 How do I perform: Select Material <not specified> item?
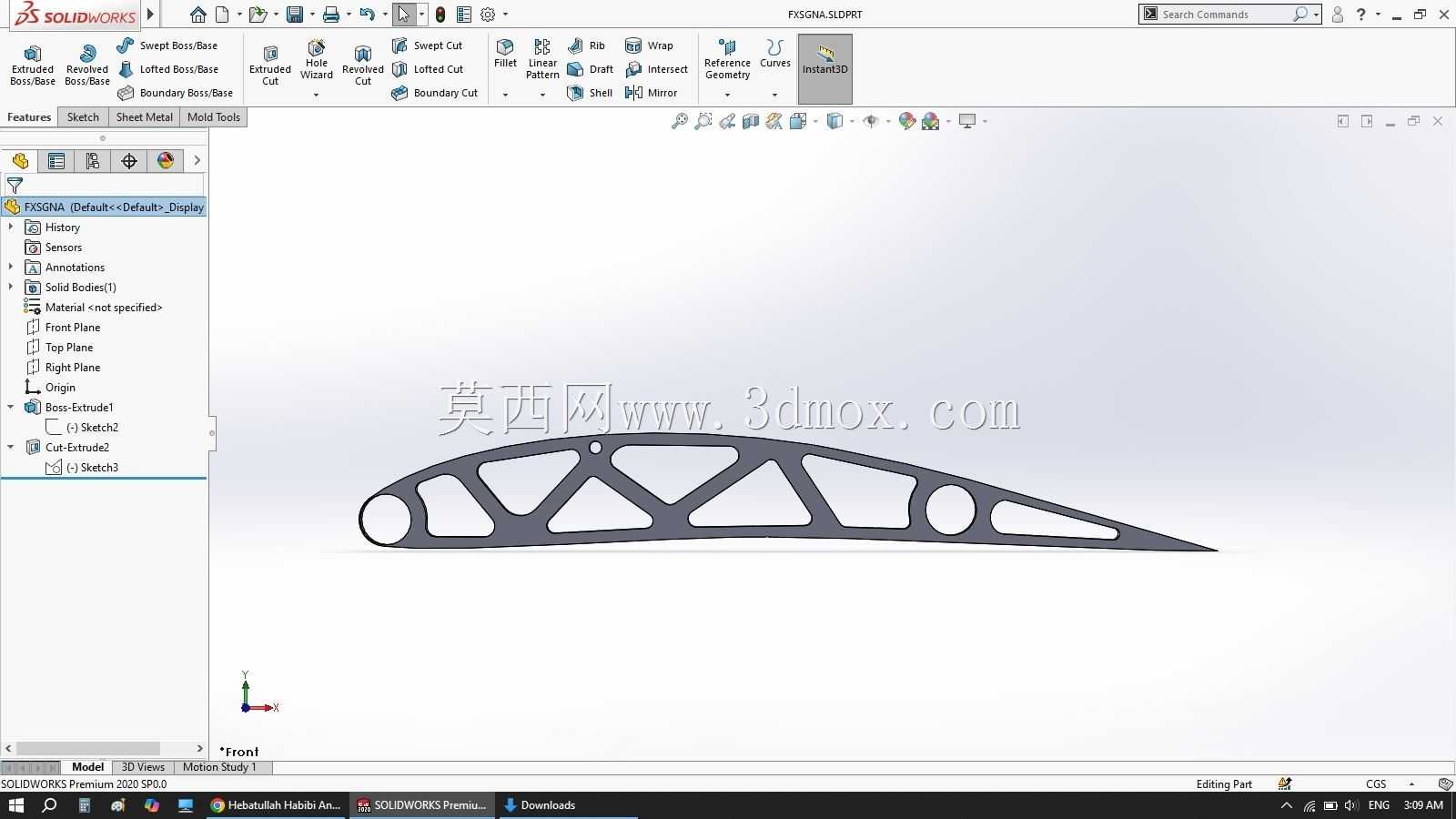[93, 308]
